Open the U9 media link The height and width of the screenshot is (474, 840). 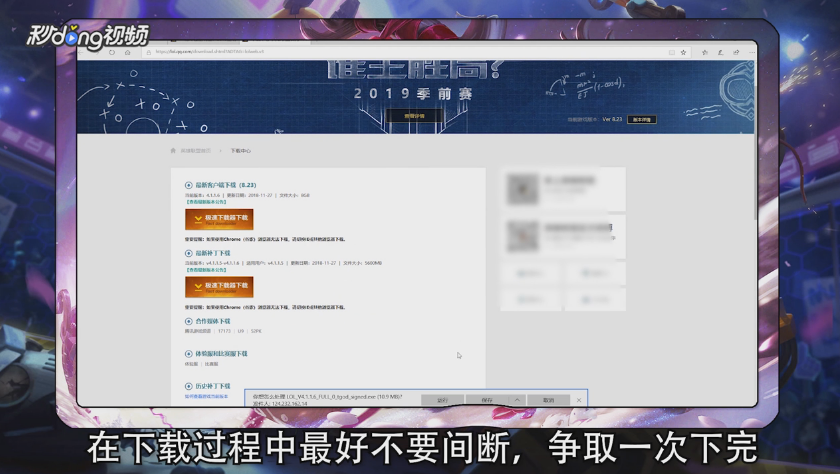[x=241, y=332]
